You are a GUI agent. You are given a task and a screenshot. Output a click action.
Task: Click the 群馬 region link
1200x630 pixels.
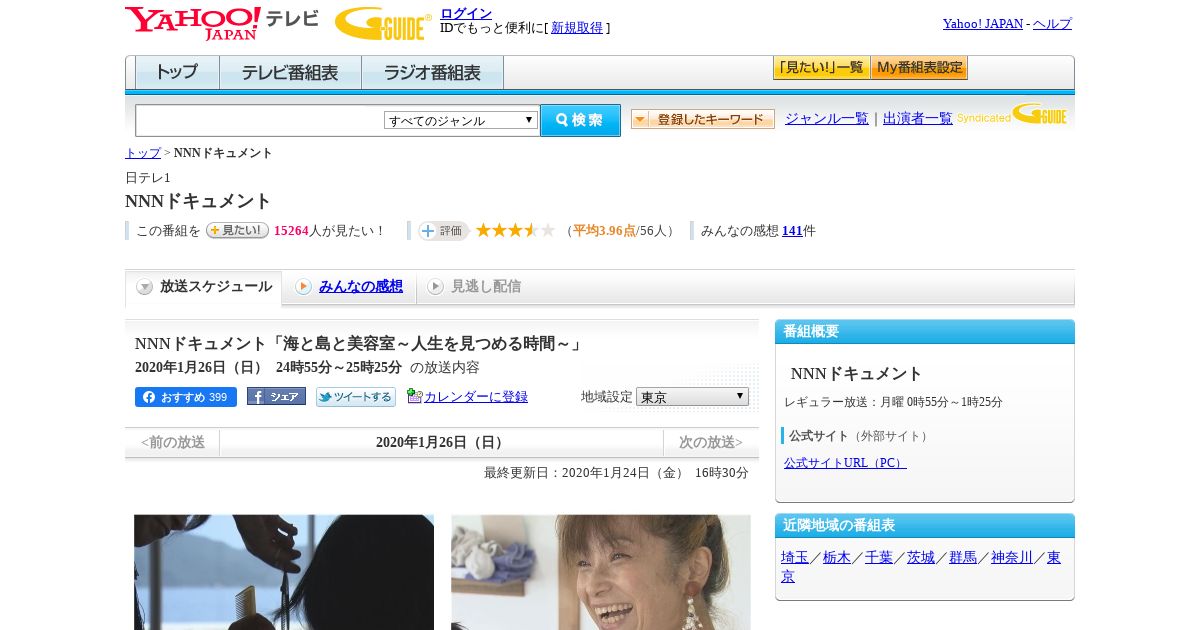(963, 558)
